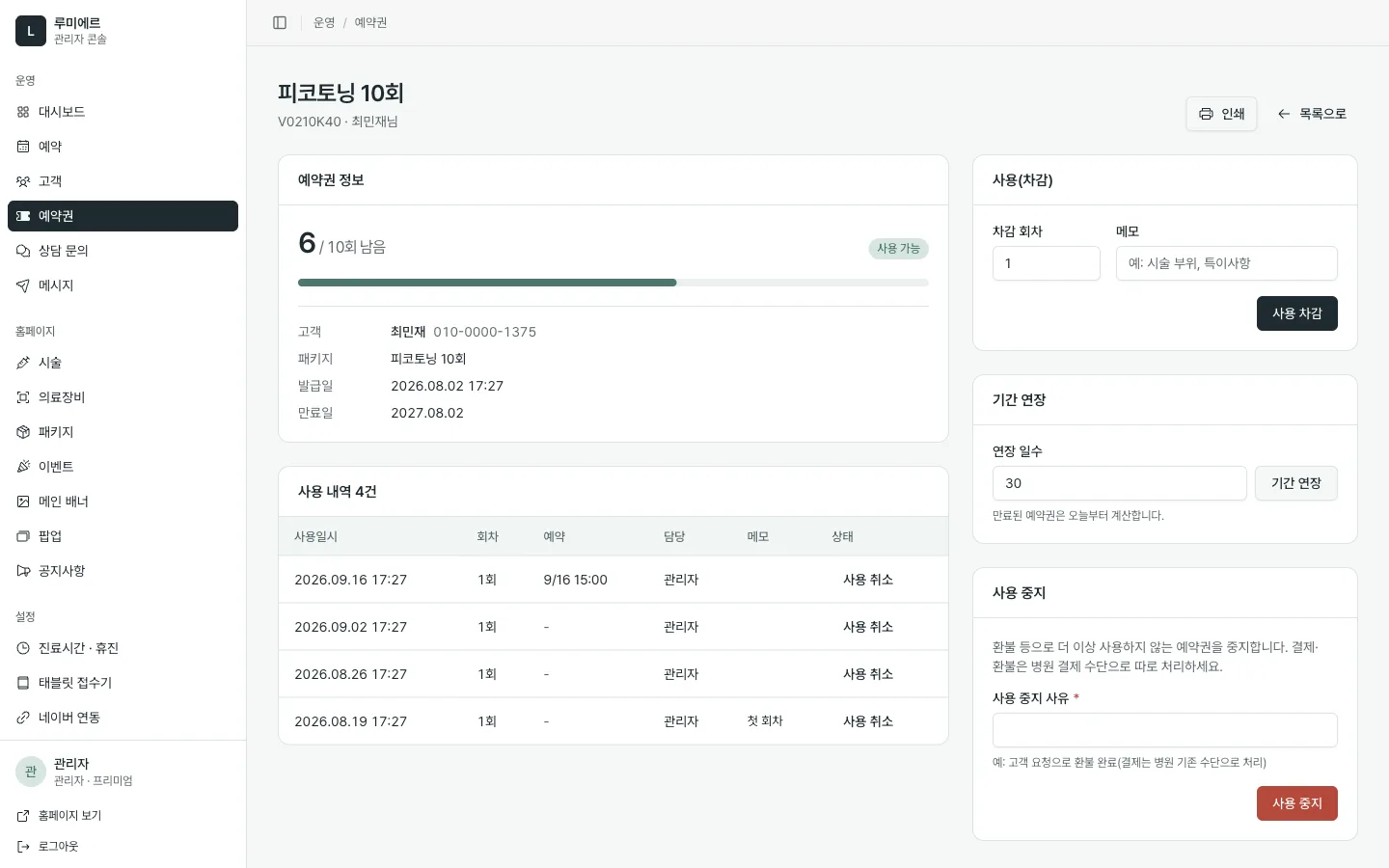The image size is (1389, 868).
Task: Click the back arrow icon beside 목록으로
Action: 1284,114
